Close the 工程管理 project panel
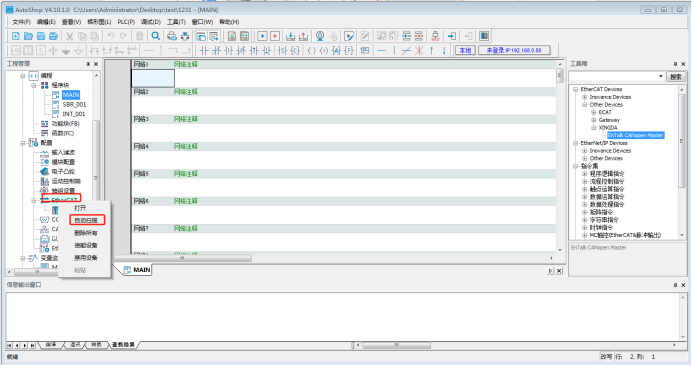Image resolution: width=692 pixels, height=366 pixels. point(96,64)
